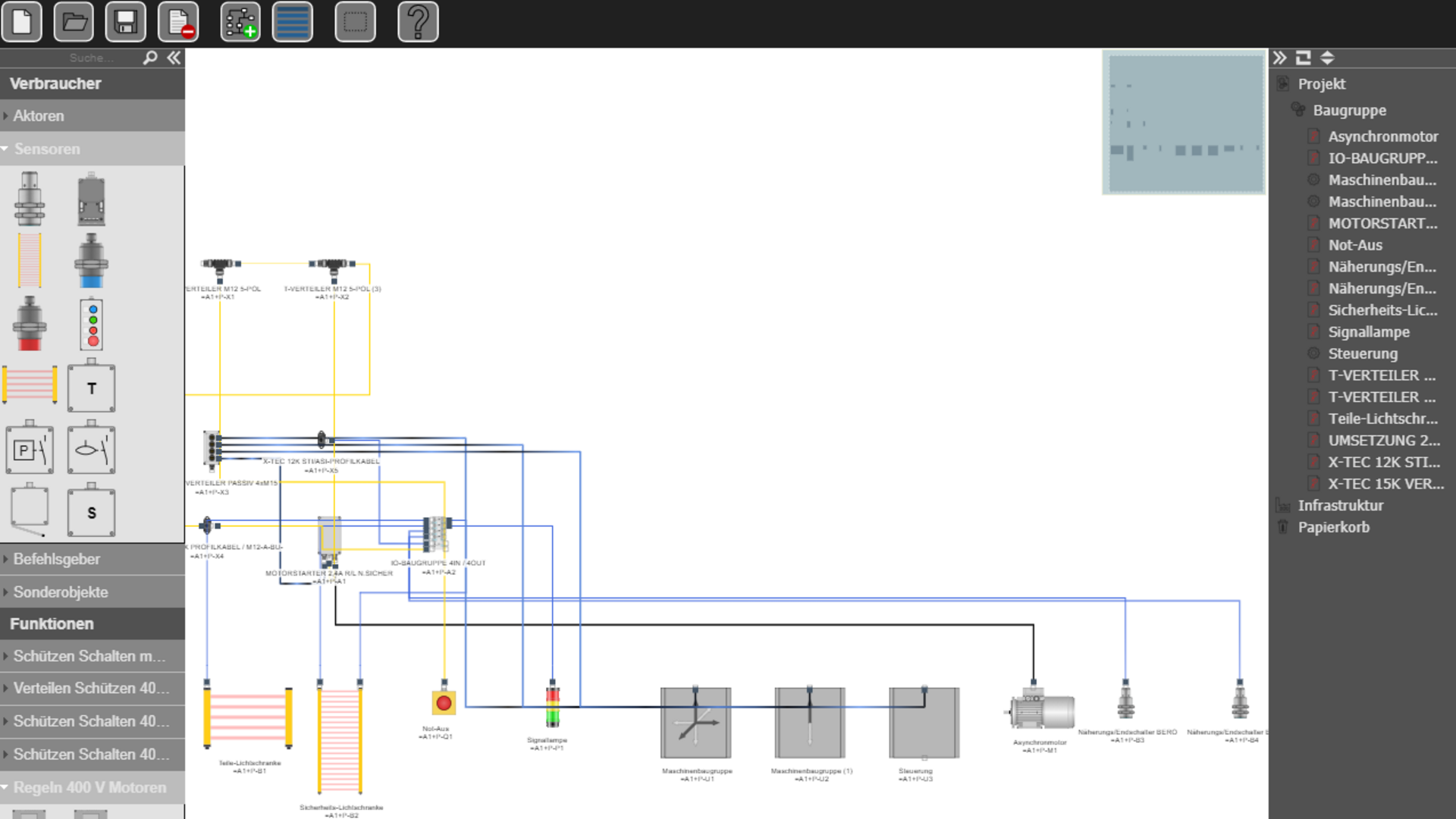1456x819 pixels.
Task: Collapse the Sensoren section
Action: [46, 149]
